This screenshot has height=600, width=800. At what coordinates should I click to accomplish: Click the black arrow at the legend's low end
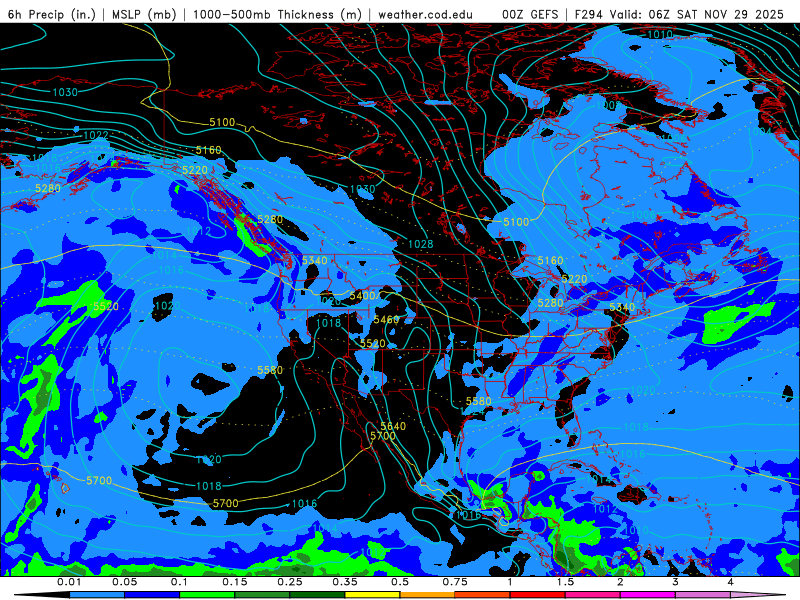pyautogui.click(x=42, y=595)
